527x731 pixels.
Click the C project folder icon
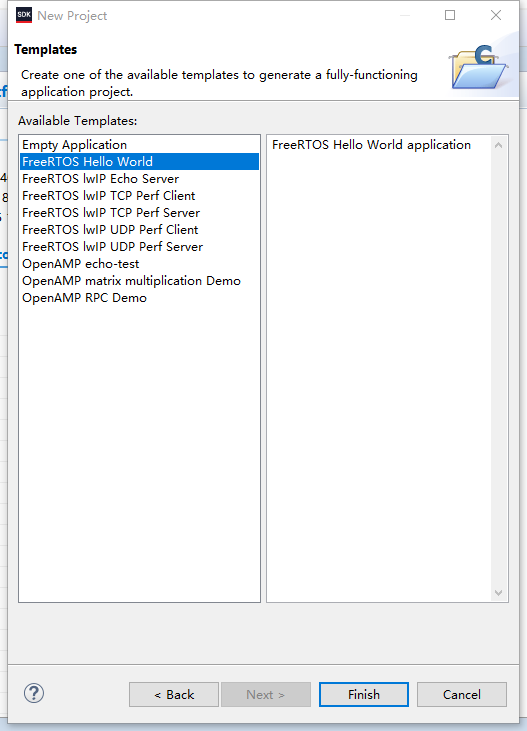[x=479, y=67]
